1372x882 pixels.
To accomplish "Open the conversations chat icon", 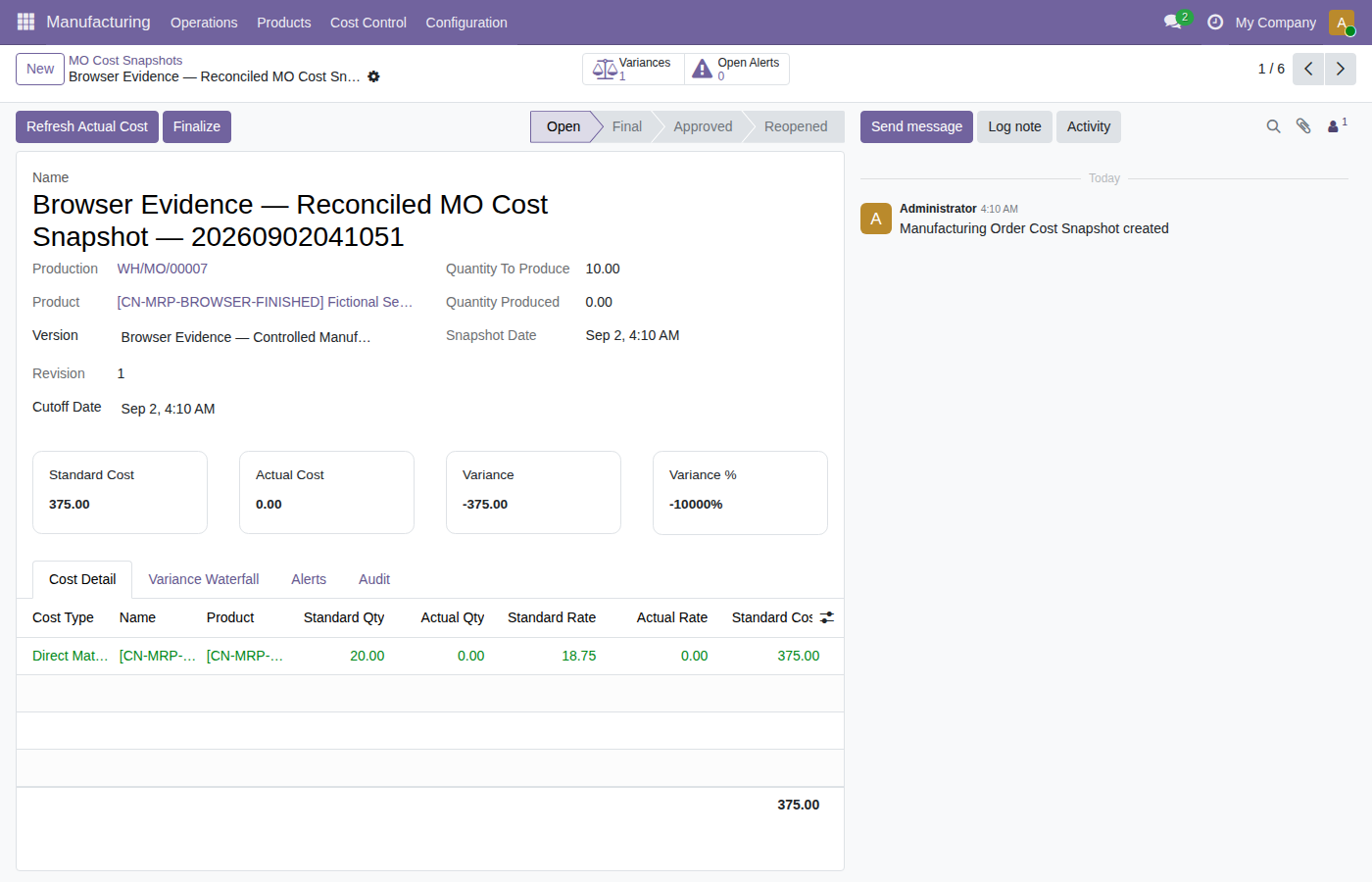I will click(x=1173, y=22).
